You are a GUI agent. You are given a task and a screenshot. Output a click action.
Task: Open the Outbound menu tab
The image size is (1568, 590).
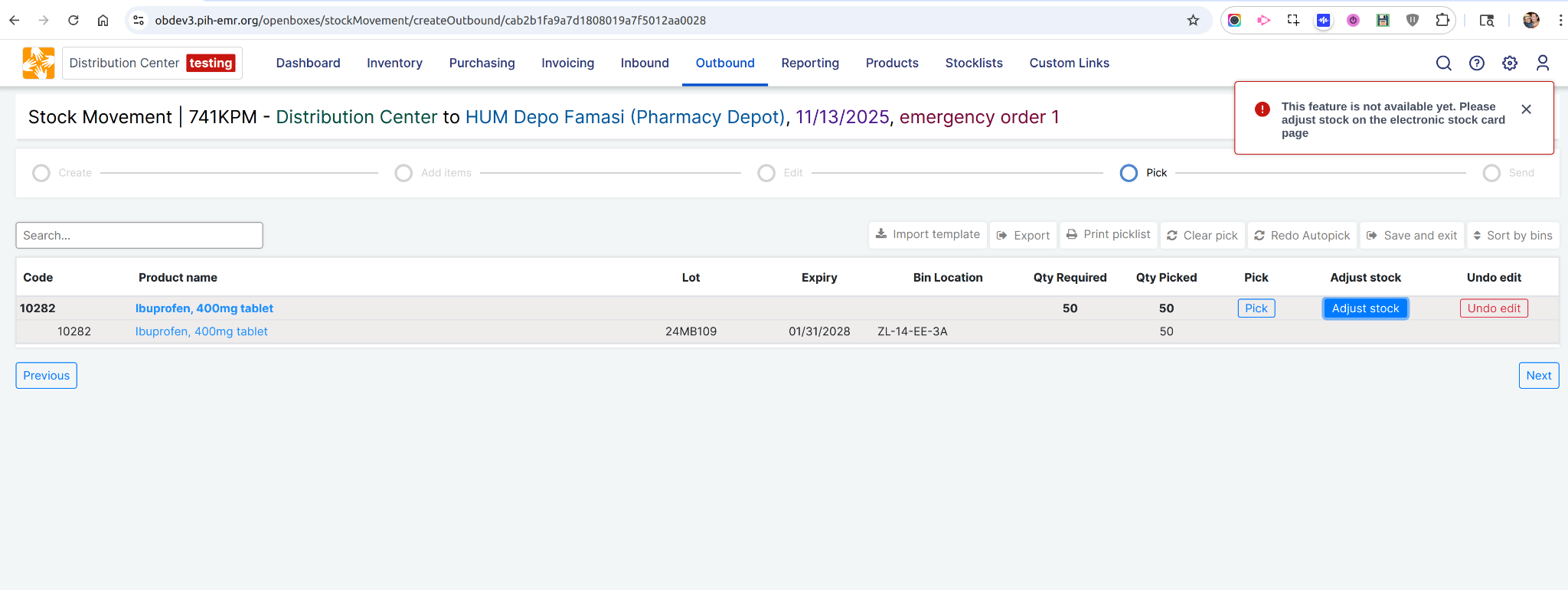725,64
